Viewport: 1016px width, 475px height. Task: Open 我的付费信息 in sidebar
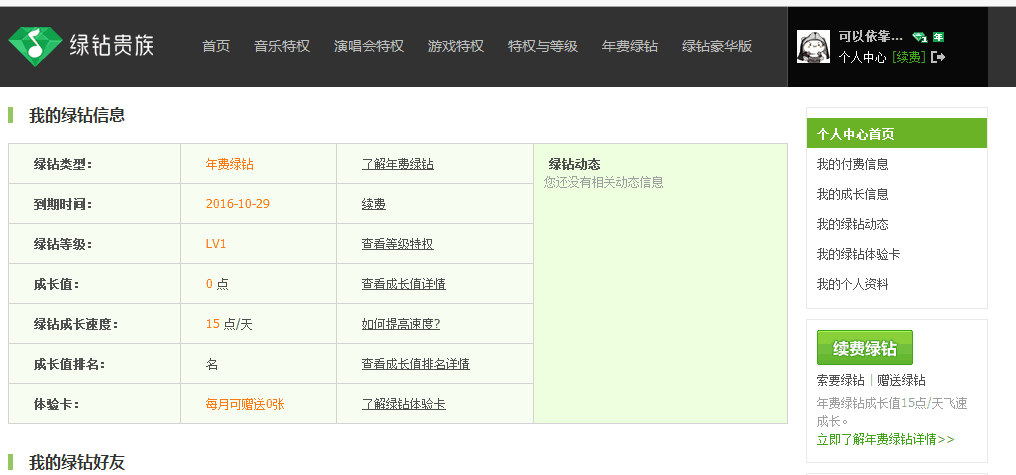[852, 165]
